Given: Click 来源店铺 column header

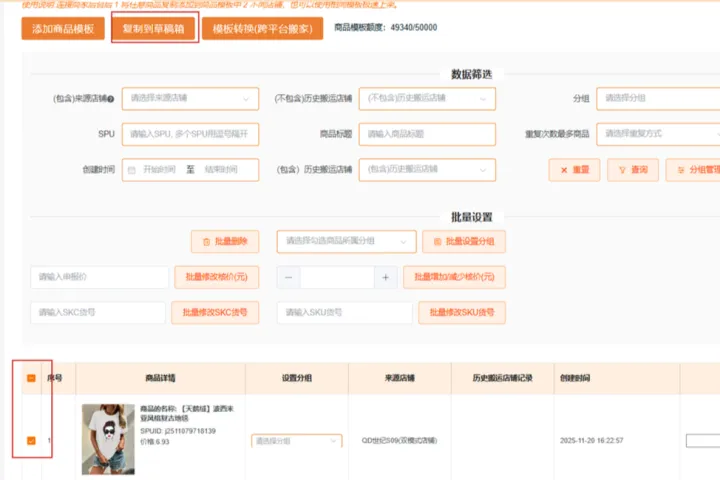Looking at the screenshot, I should tap(399, 378).
